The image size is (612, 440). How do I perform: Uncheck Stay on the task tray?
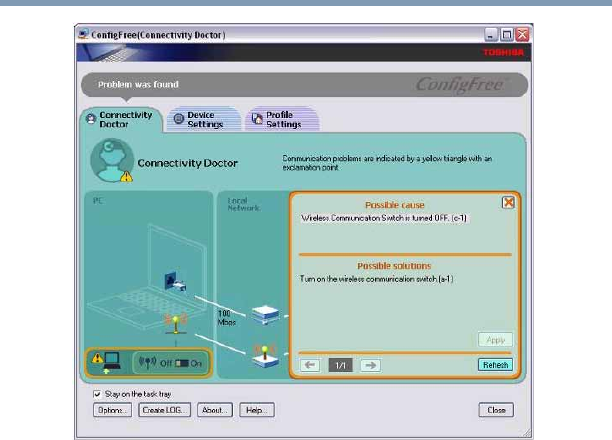click(97, 394)
